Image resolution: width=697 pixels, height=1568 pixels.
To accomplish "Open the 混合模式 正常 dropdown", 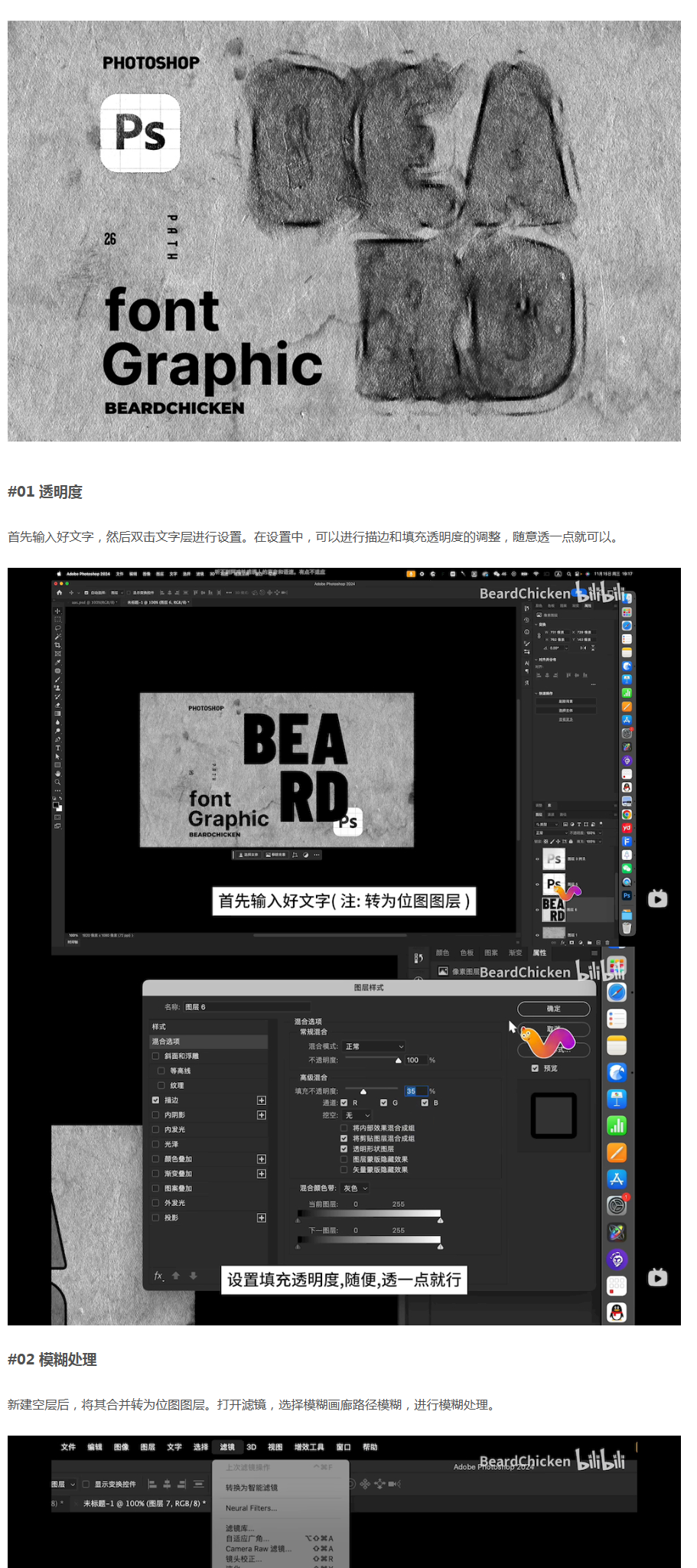I will [x=373, y=1046].
